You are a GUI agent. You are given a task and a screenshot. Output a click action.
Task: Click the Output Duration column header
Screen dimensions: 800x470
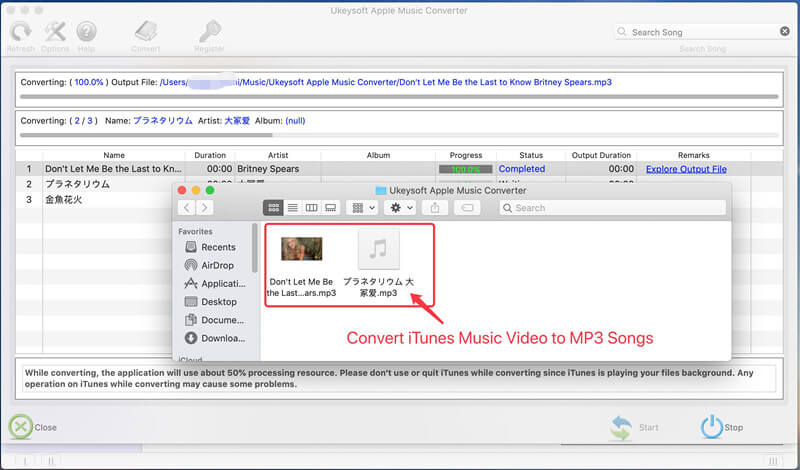pyautogui.click(x=601, y=155)
